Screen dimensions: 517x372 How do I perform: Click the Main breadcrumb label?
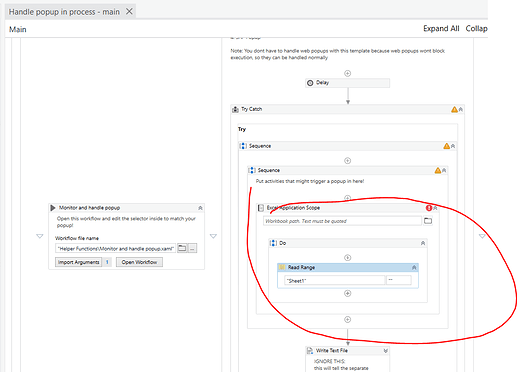point(18,29)
